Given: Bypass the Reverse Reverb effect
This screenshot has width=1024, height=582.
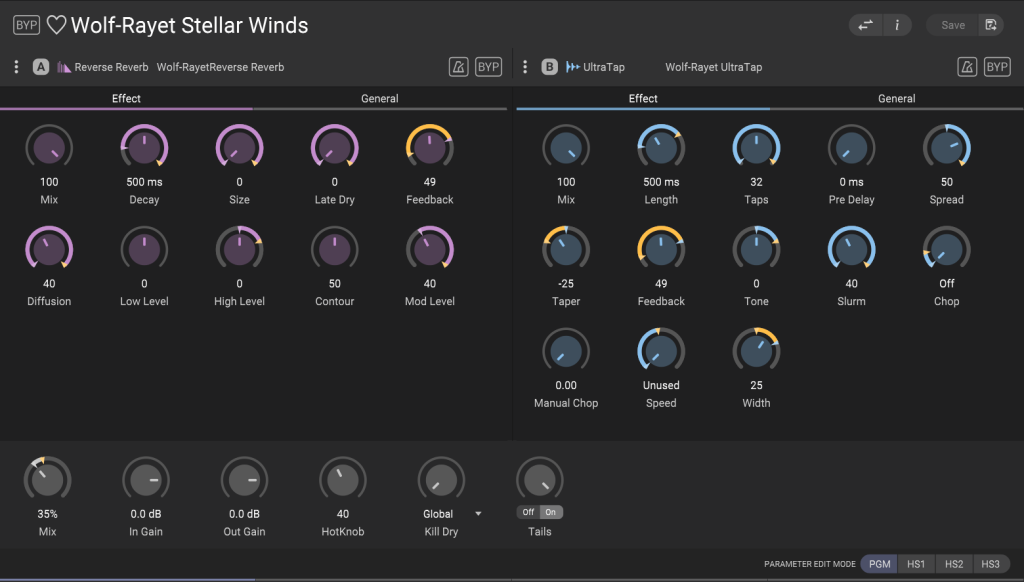Looking at the screenshot, I should click(488, 67).
